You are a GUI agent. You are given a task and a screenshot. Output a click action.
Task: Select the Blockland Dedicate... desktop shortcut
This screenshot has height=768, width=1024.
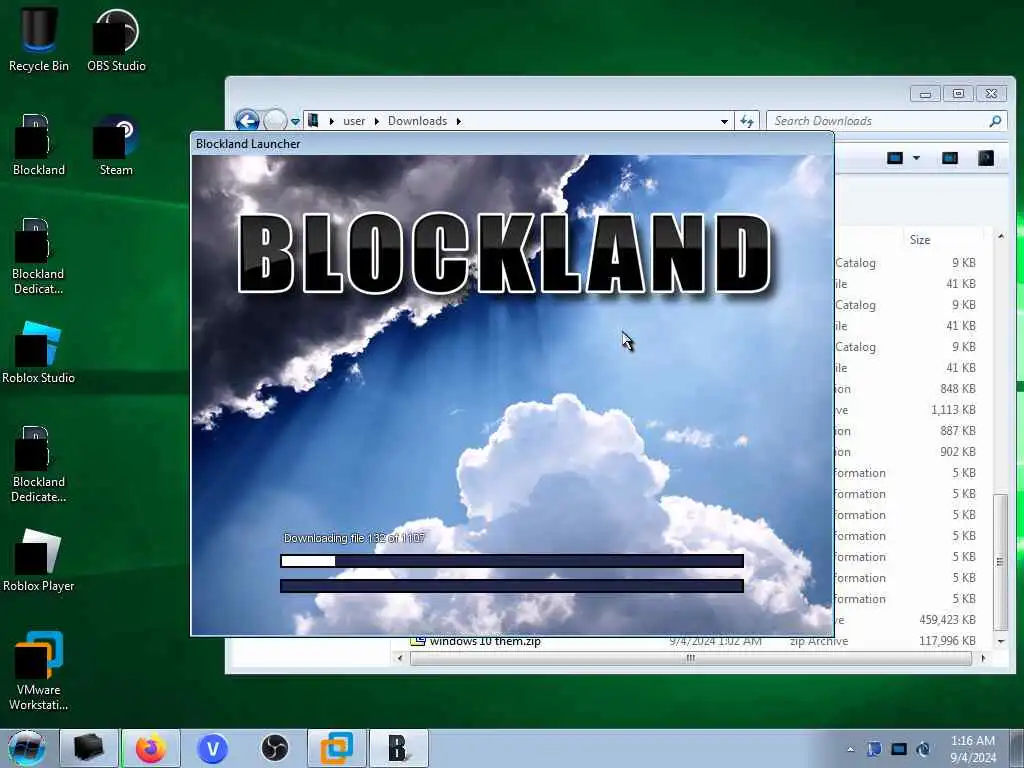tap(39, 464)
